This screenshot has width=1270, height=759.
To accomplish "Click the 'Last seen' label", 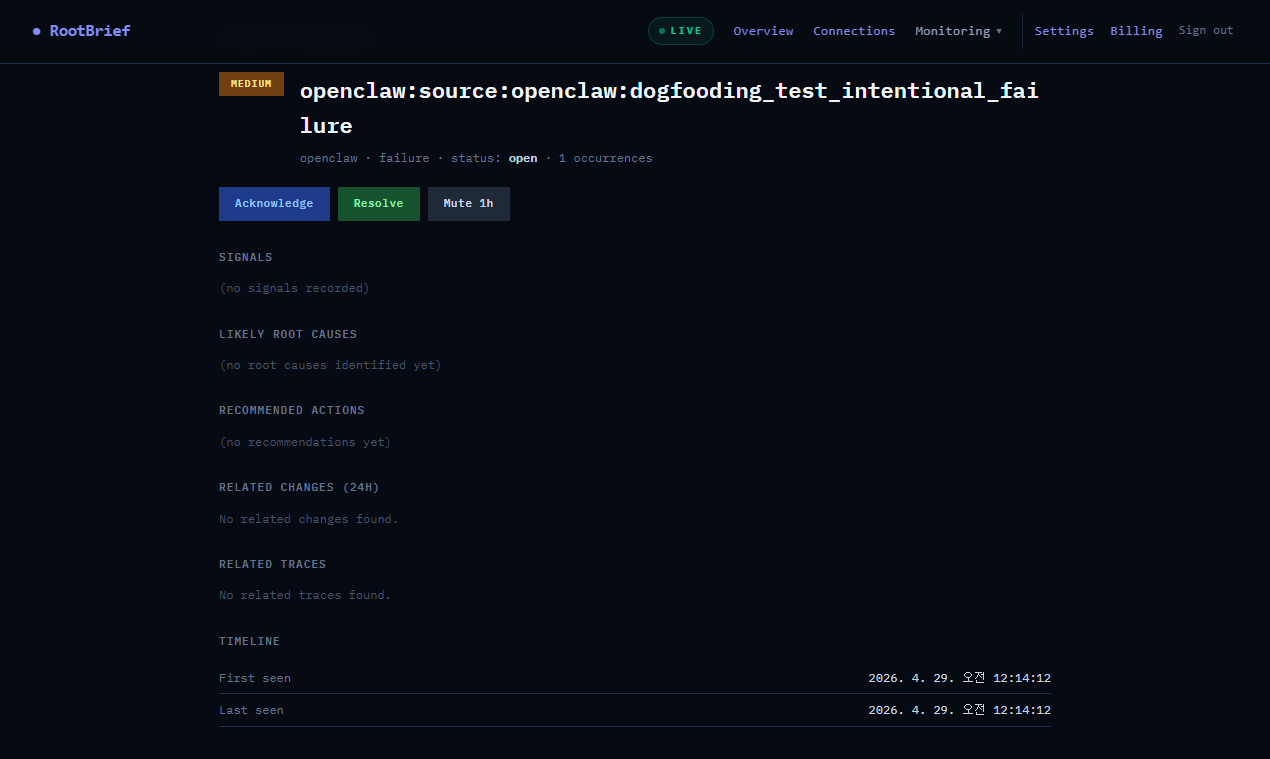I will click(251, 710).
